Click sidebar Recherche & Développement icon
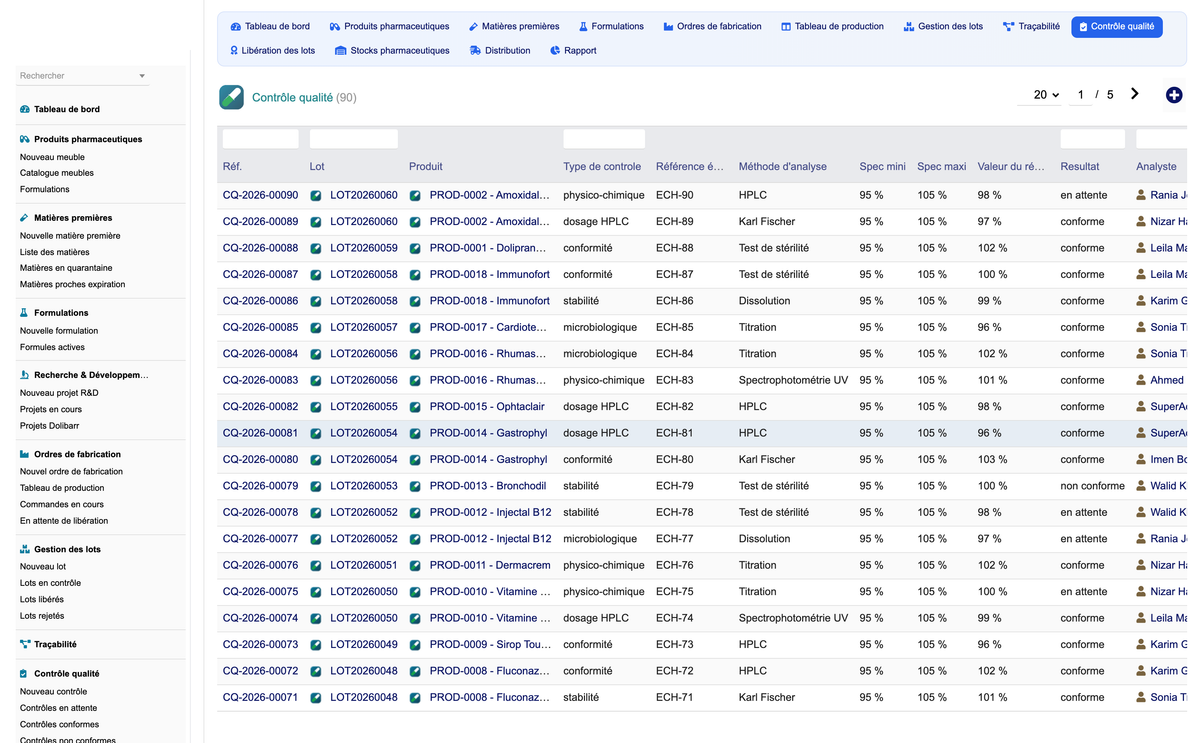 click(25, 375)
